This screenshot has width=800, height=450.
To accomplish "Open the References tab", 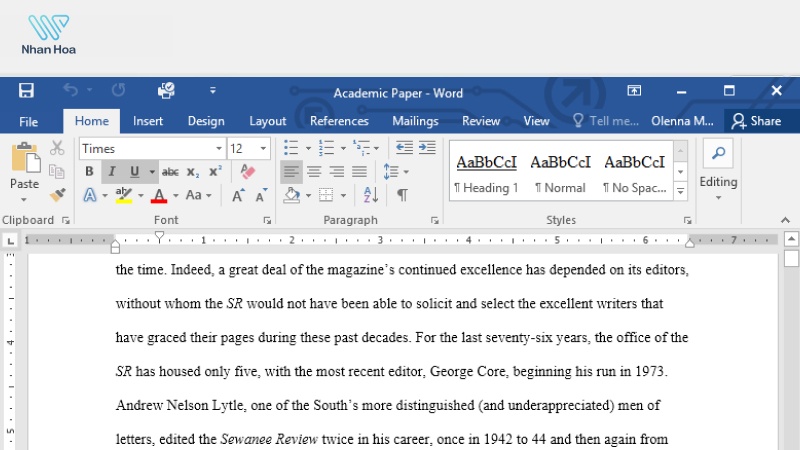I will 339,121.
